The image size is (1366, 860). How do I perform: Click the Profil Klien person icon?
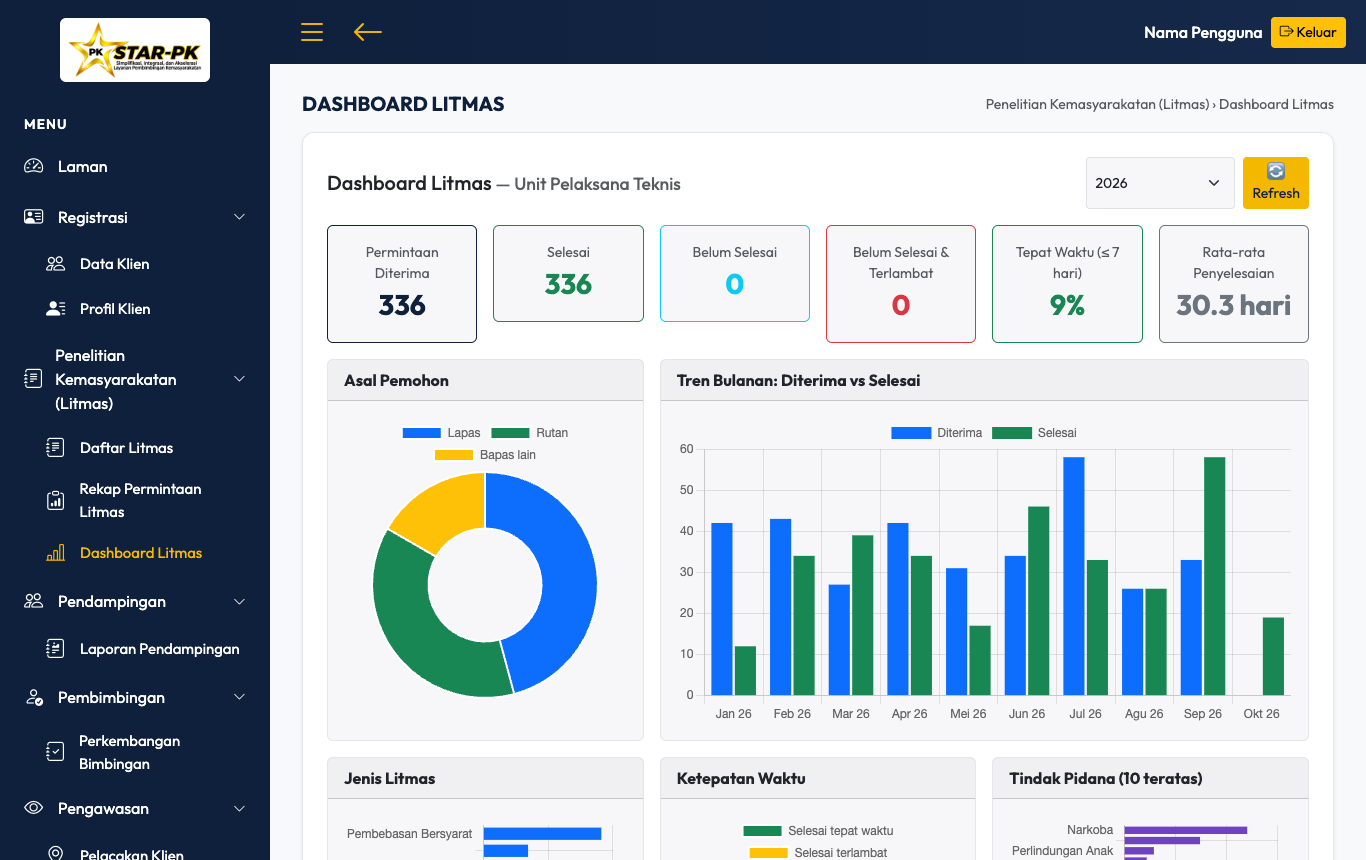56,309
